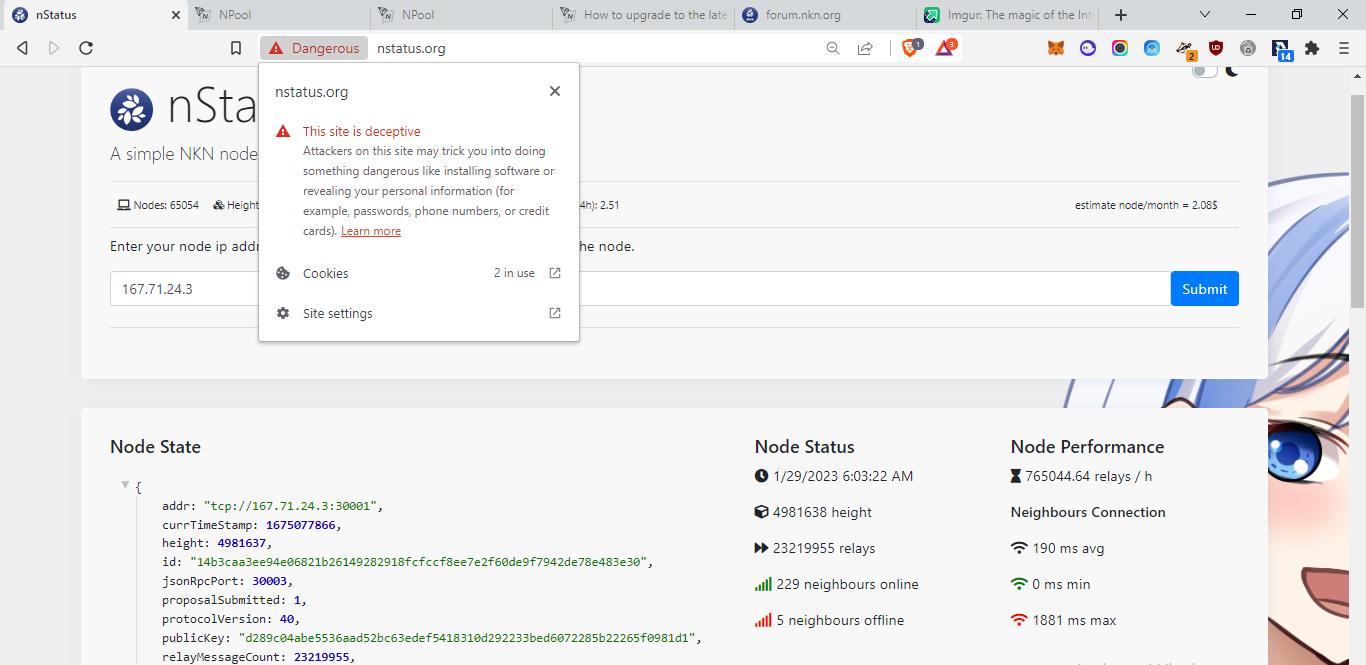1366x665 pixels.
Task: Switch to the Imgur tab
Action: tap(1009, 15)
